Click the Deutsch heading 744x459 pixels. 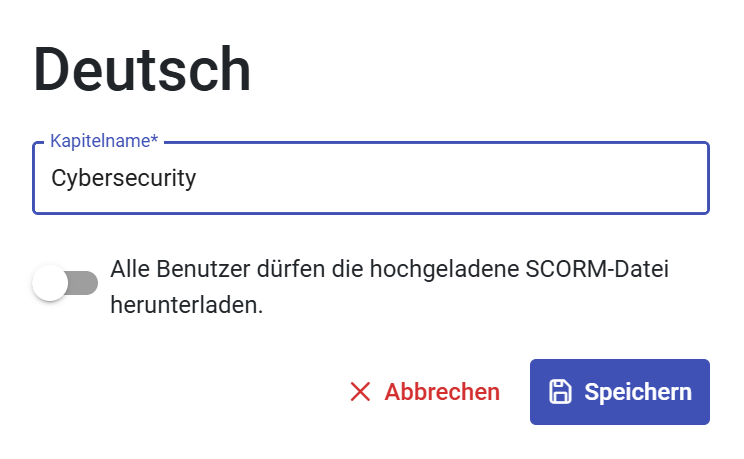coord(142,70)
